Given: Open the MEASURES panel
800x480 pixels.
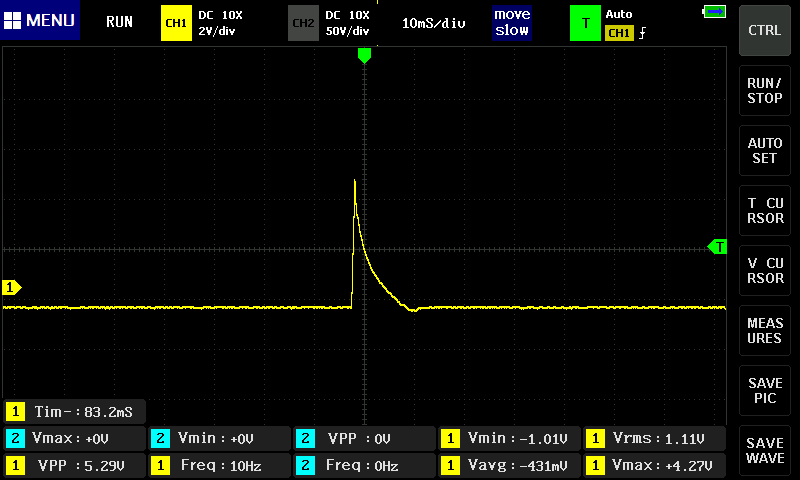Looking at the screenshot, I should 765,331.
